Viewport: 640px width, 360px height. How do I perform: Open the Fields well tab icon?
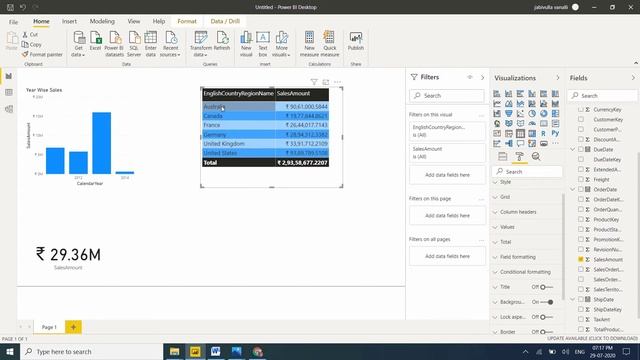(x=503, y=156)
